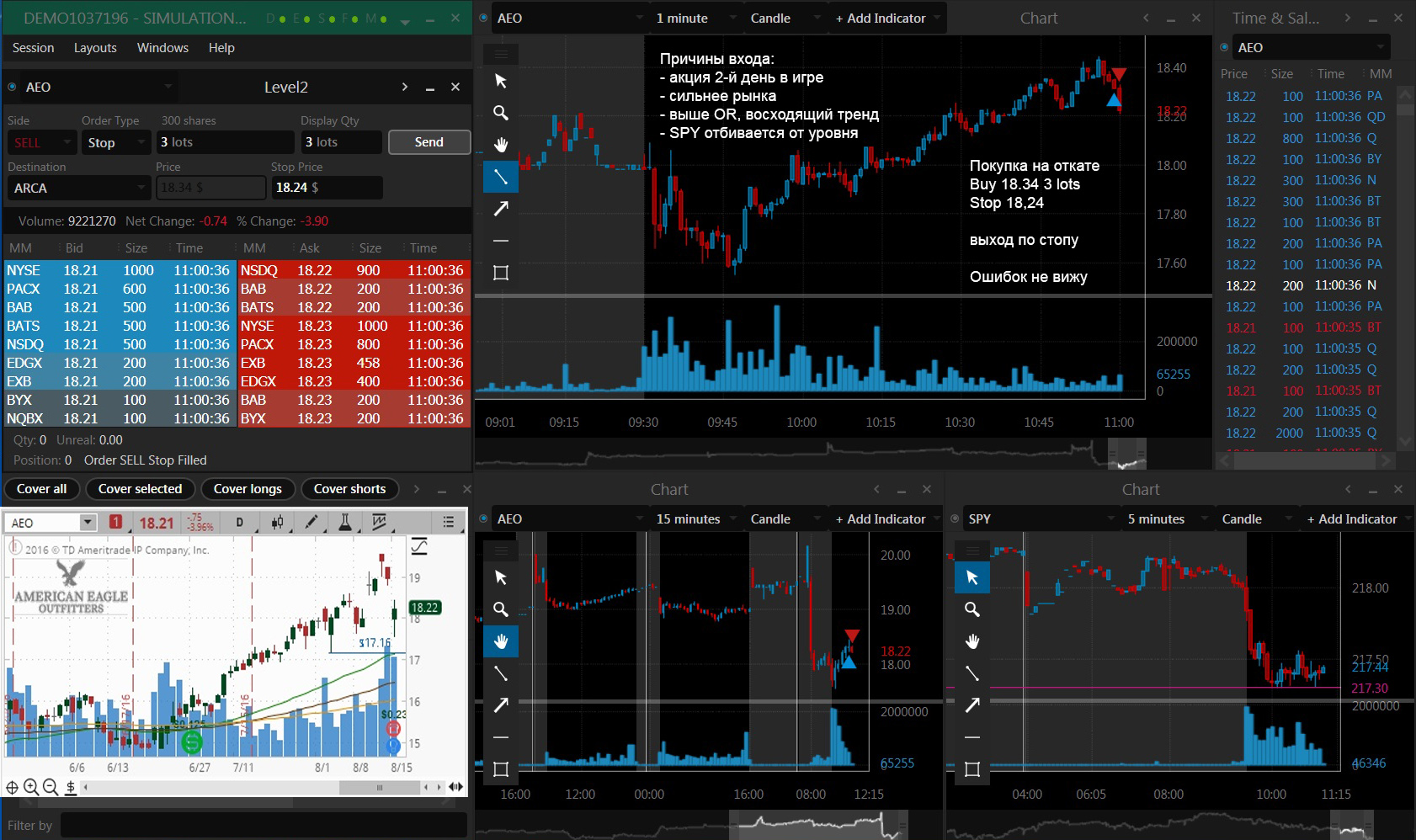Open the flask studies icon in the TD Ameritrade chart
The image size is (1416, 840).
[x=345, y=523]
